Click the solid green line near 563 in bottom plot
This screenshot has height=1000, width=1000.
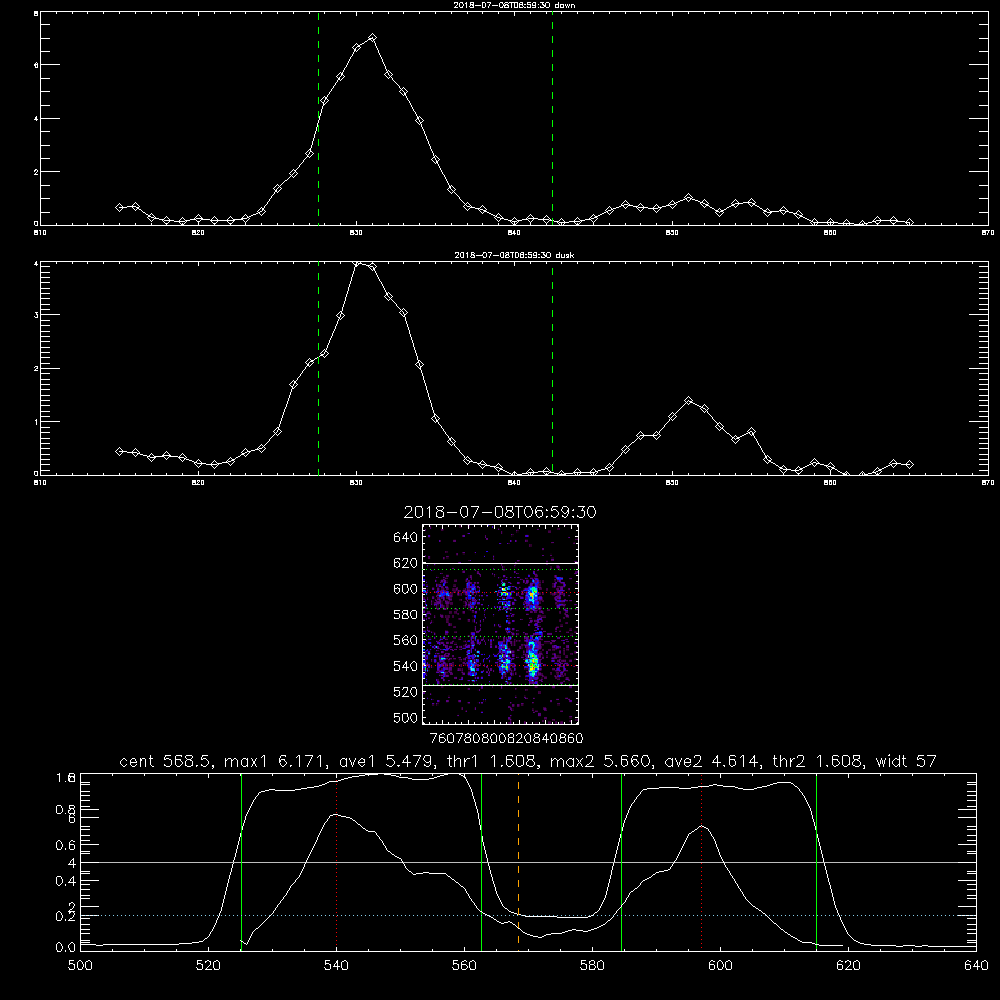click(482, 862)
